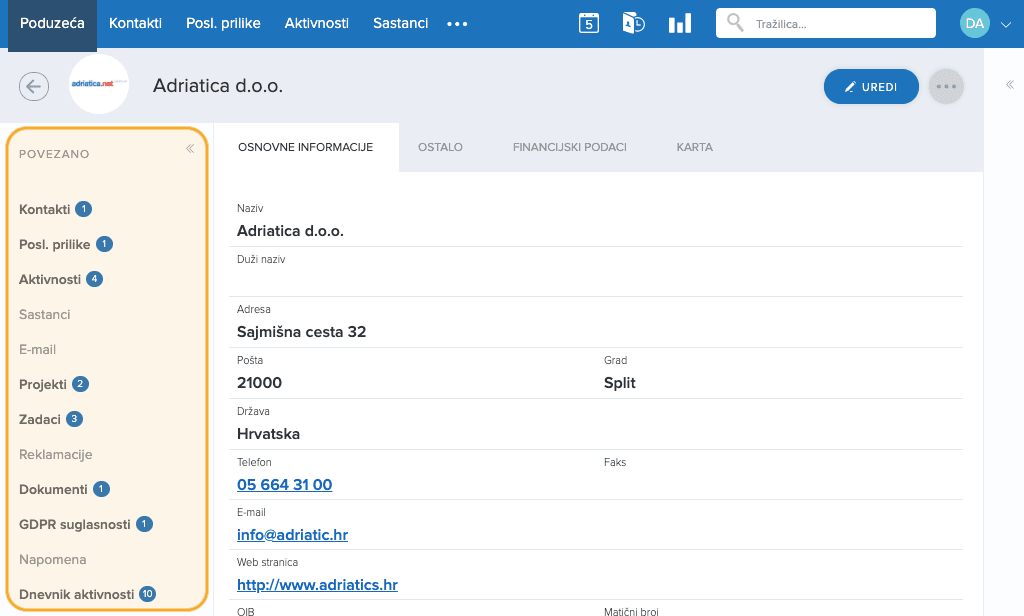
Task: Click the Naziv value Adriatica d.o.o.
Action: [x=290, y=231]
